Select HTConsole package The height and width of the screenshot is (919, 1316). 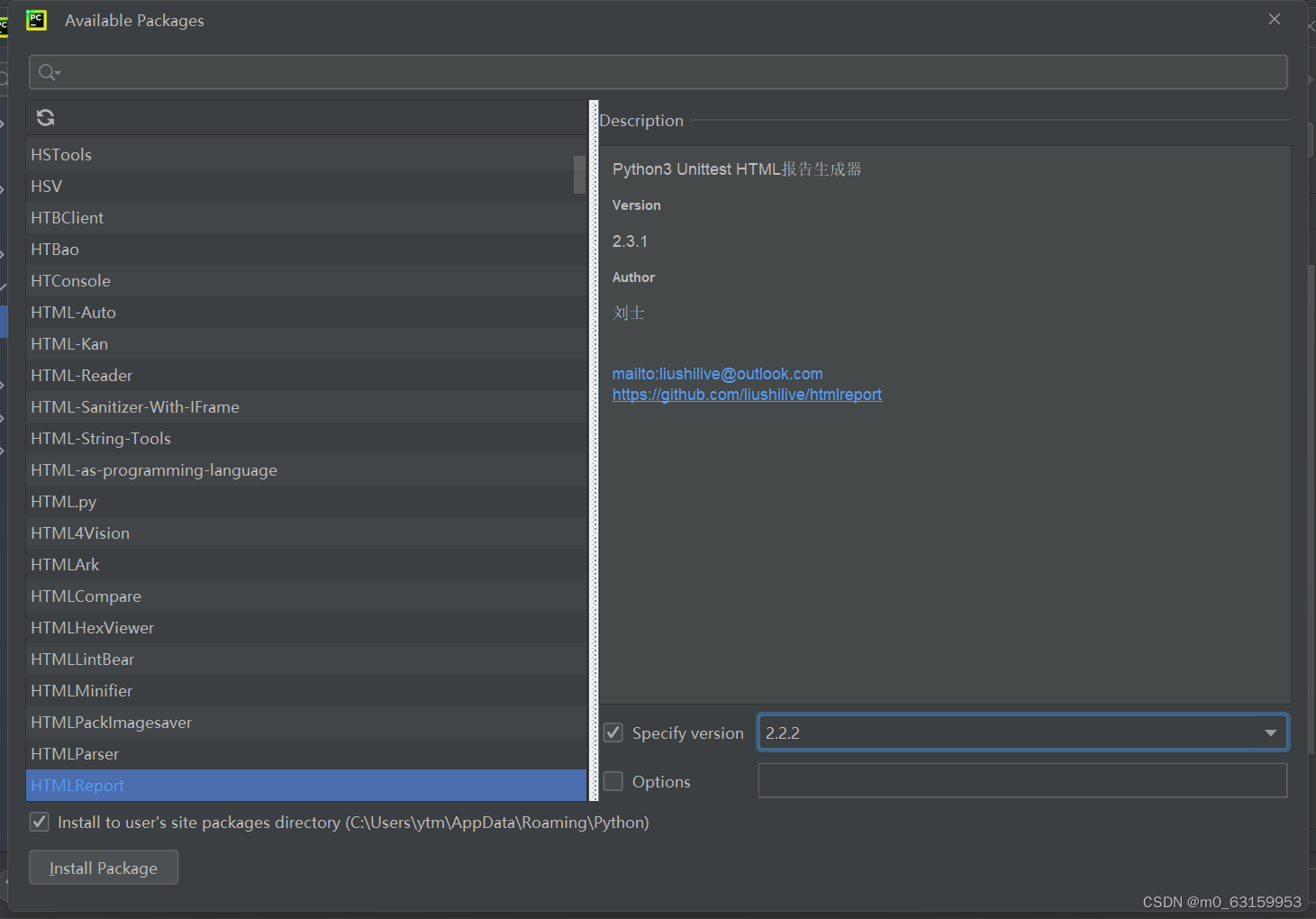(306, 281)
